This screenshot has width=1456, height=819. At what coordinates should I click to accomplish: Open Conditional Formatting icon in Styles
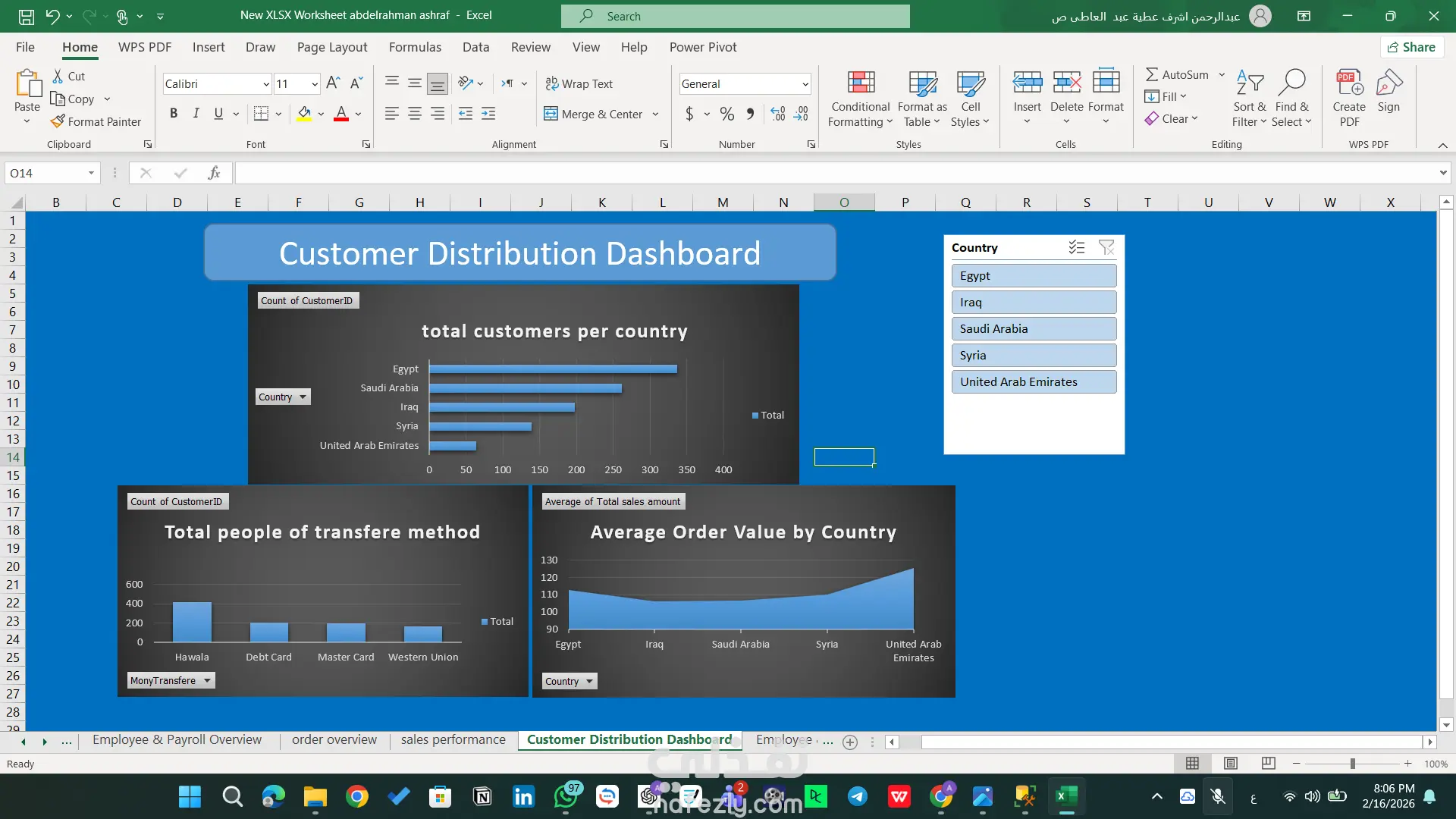click(861, 83)
